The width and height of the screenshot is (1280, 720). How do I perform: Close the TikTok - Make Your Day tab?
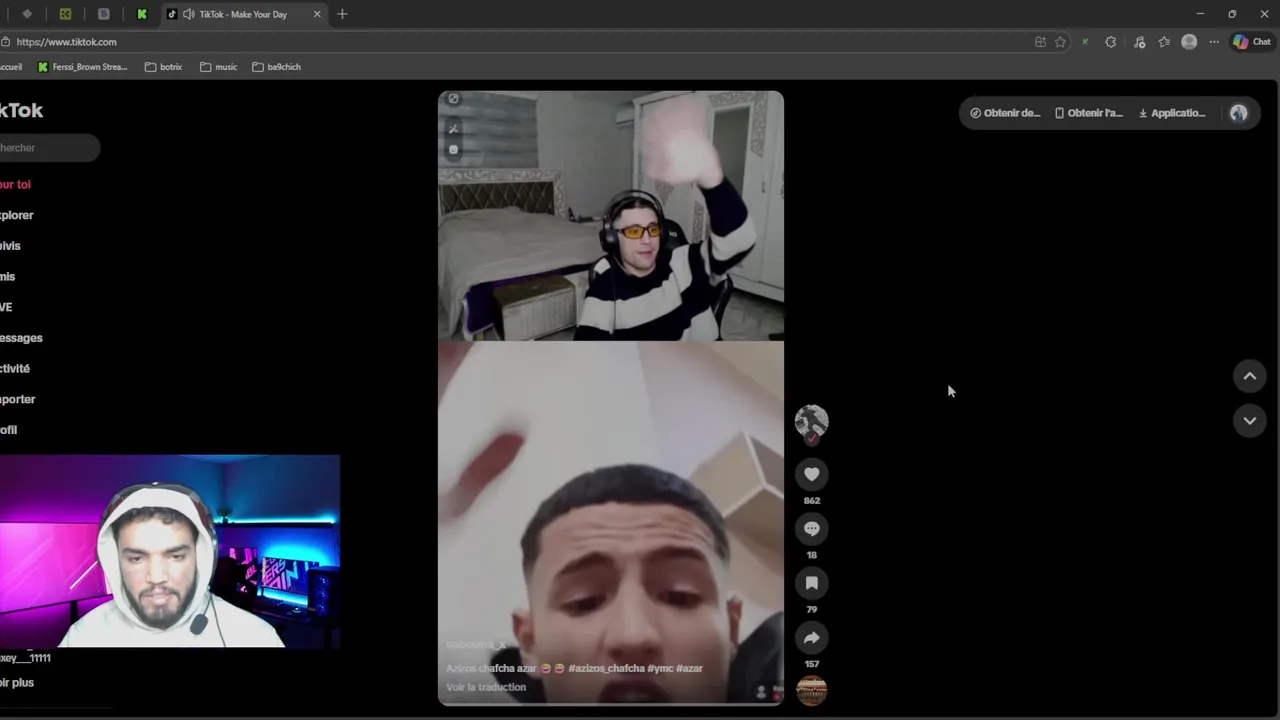317,14
